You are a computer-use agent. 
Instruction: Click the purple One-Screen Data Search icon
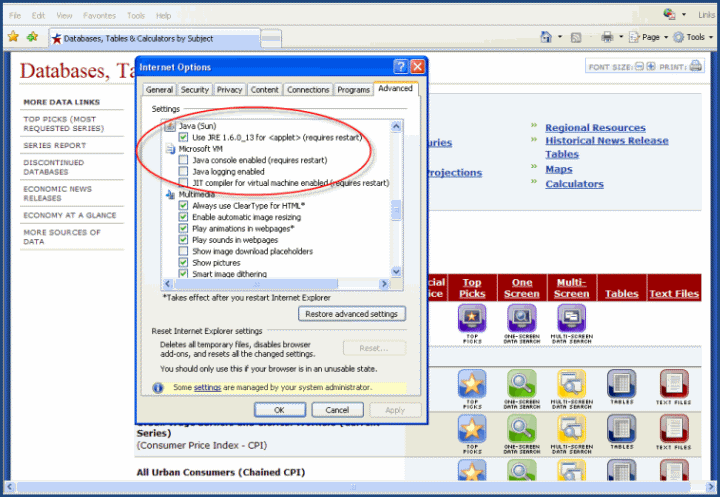pos(522,318)
